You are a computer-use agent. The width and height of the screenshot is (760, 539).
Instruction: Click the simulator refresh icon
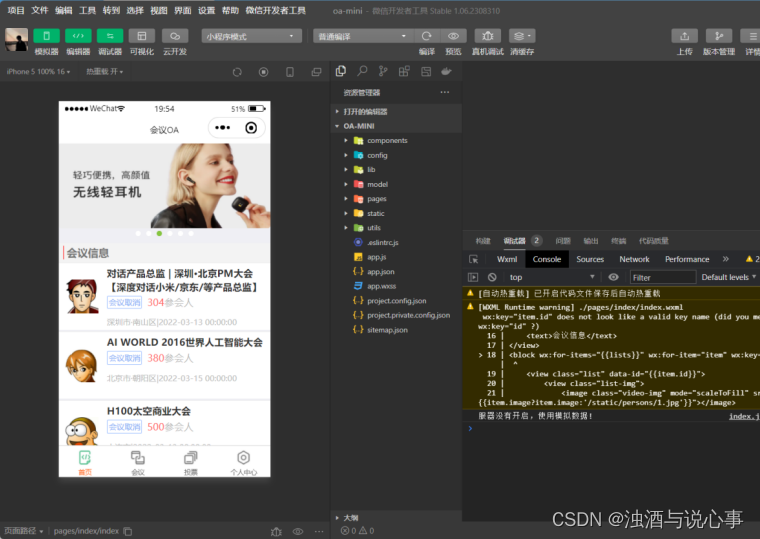[x=237, y=72]
